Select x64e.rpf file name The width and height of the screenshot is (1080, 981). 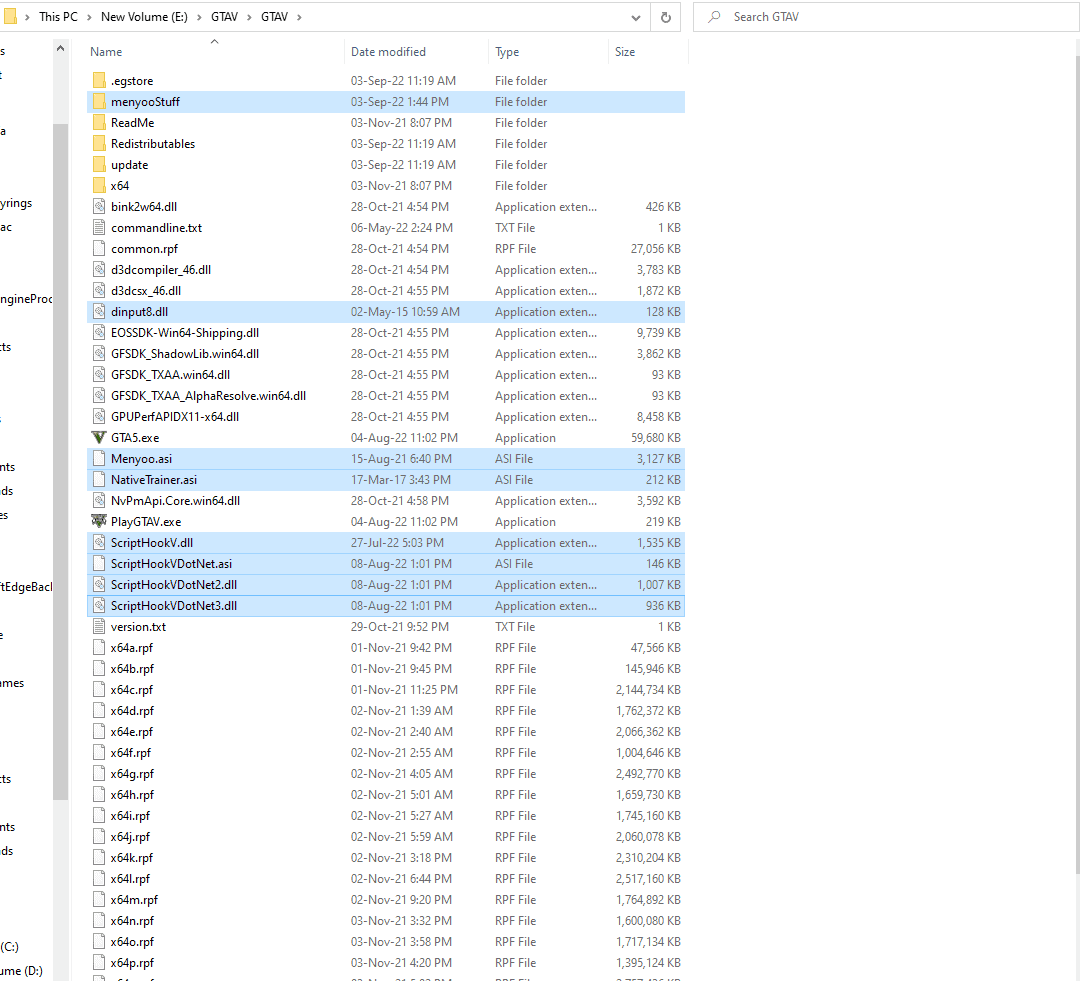coord(132,732)
